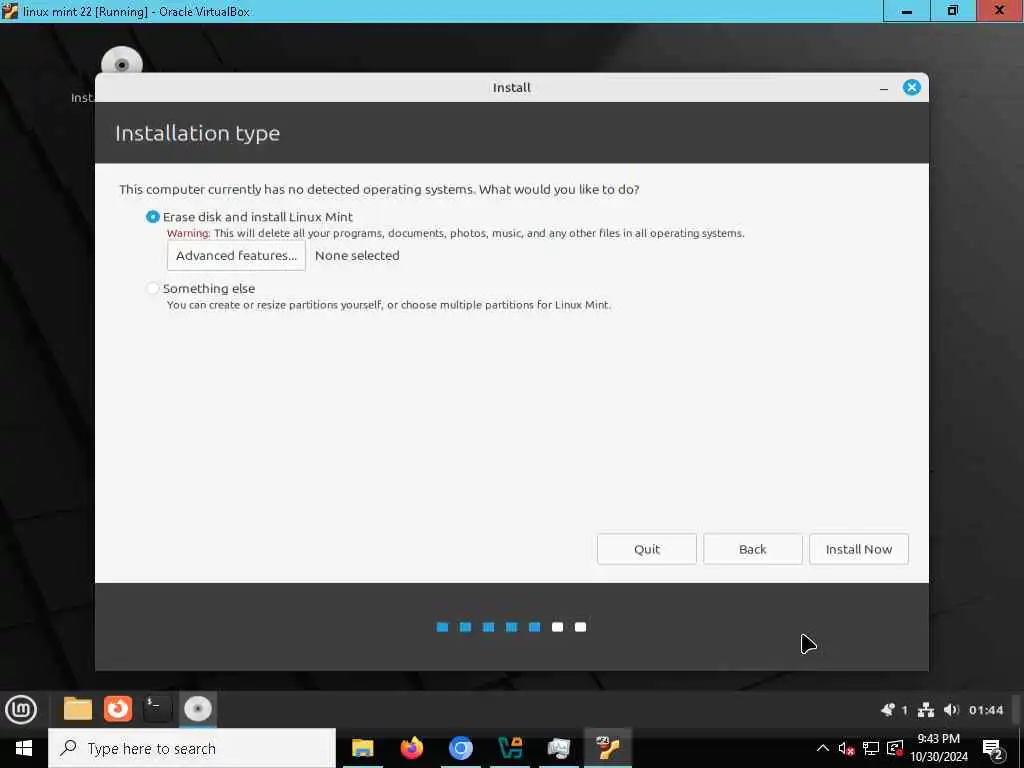The image size is (1024, 768).
Task: Open Terminal from the Mint panel
Action: [x=157, y=709]
